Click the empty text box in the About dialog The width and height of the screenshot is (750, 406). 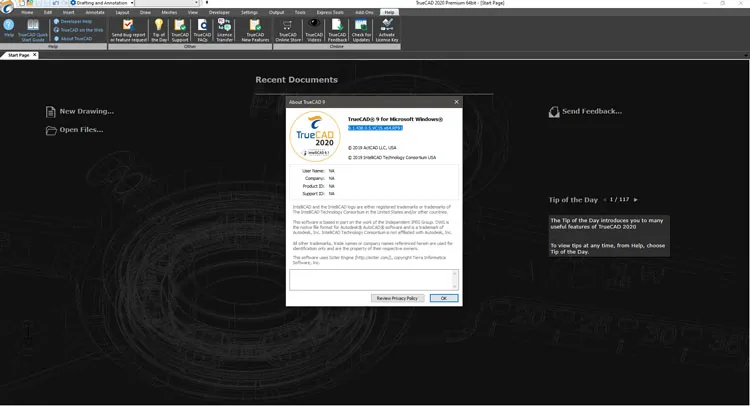(x=374, y=280)
